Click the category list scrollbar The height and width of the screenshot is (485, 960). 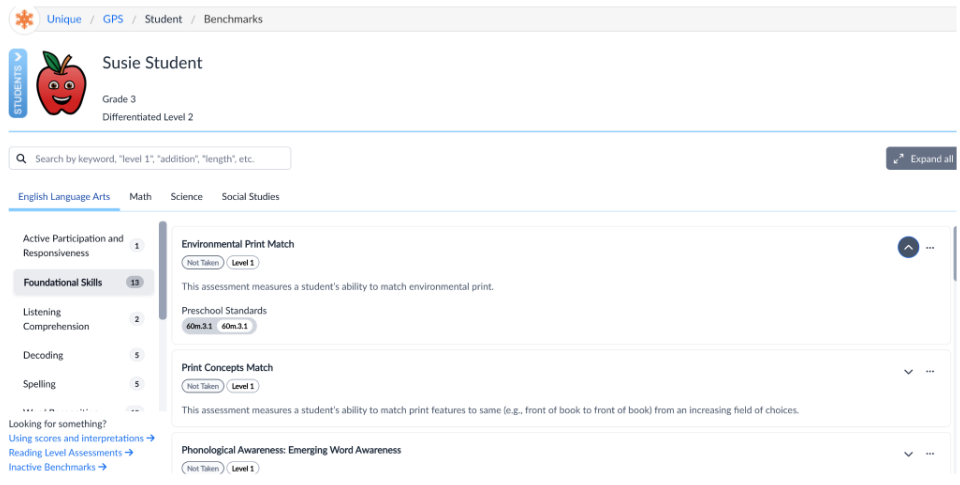click(x=163, y=270)
